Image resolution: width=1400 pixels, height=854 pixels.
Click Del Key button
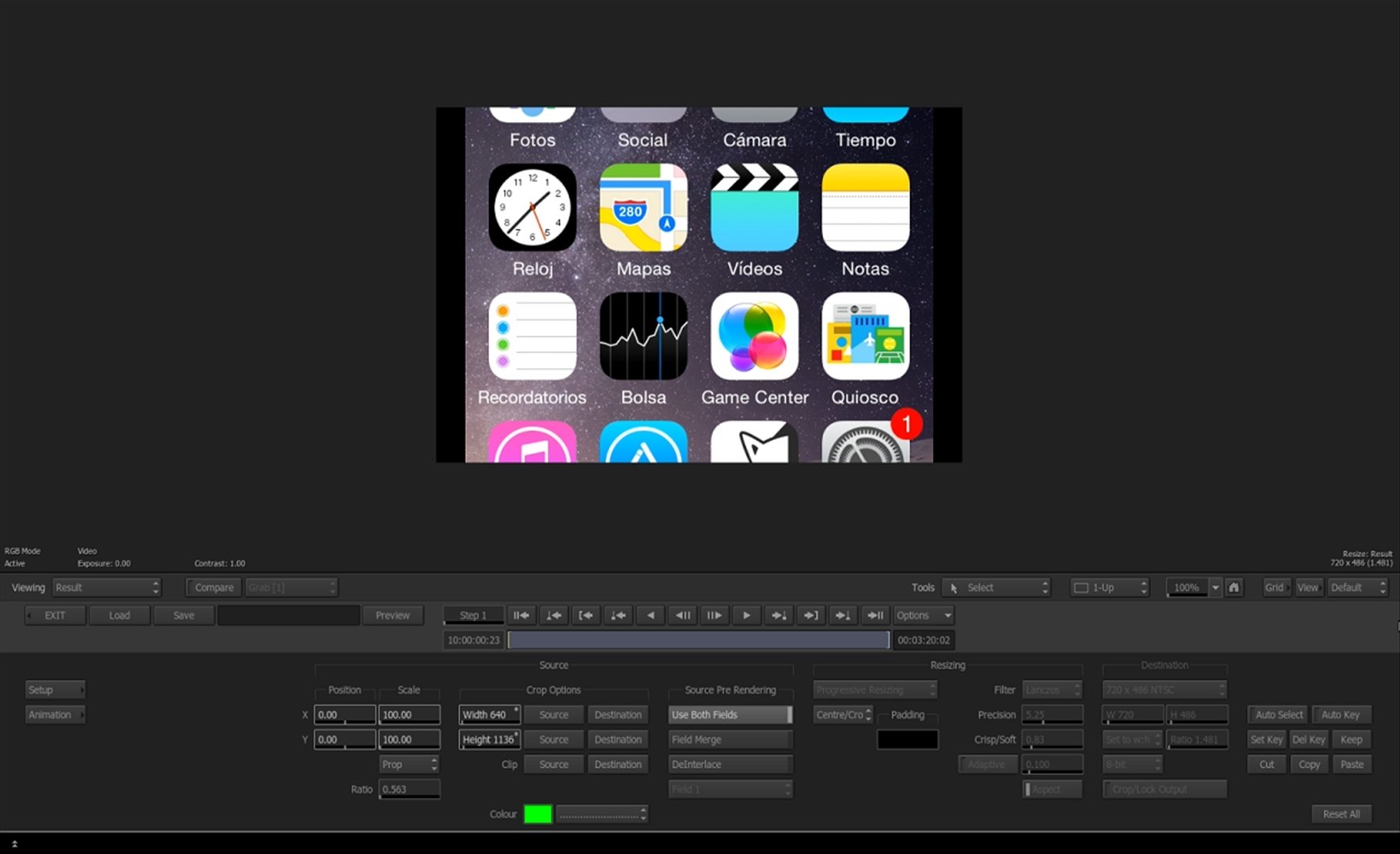point(1308,739)
